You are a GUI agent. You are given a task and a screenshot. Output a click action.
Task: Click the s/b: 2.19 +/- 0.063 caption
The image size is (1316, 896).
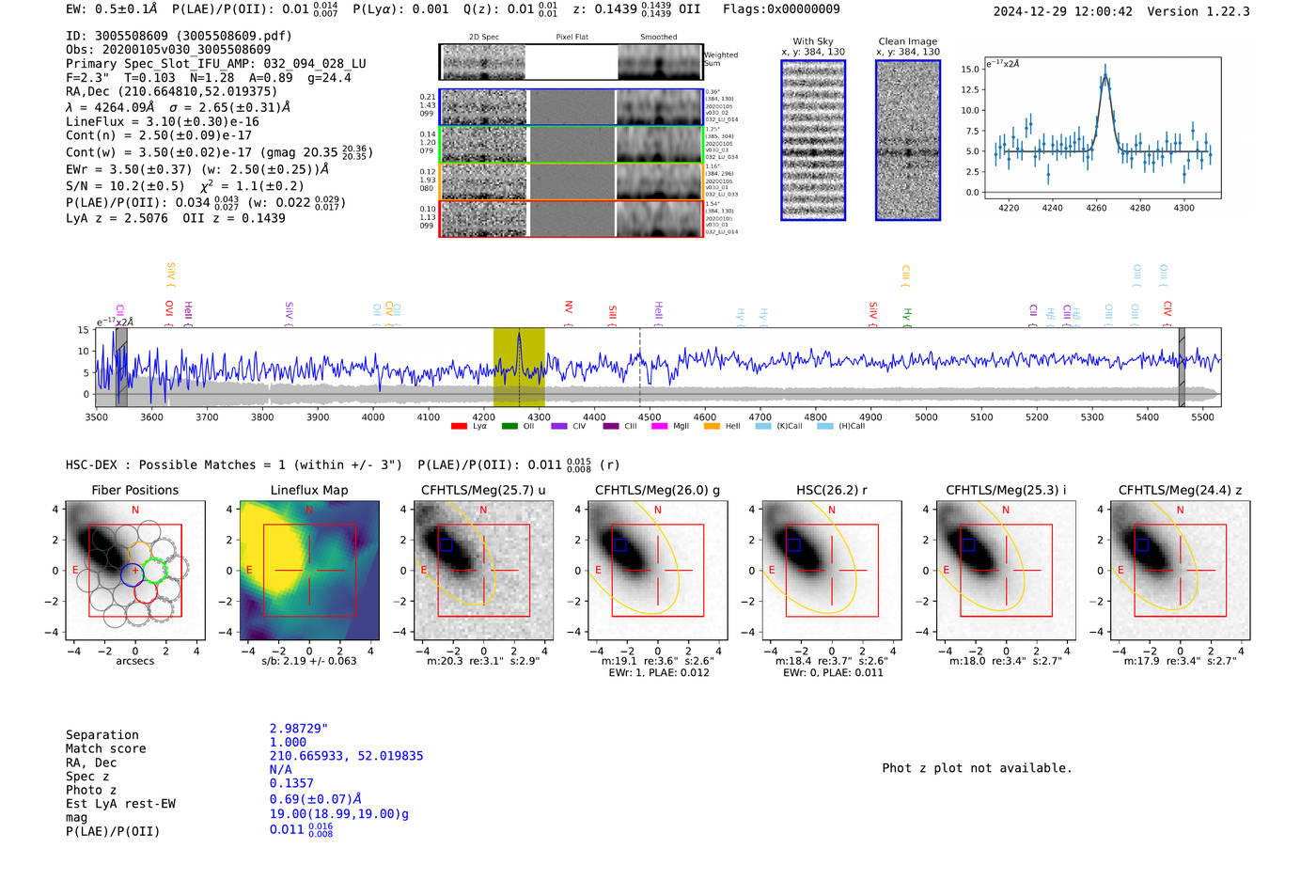309,661
